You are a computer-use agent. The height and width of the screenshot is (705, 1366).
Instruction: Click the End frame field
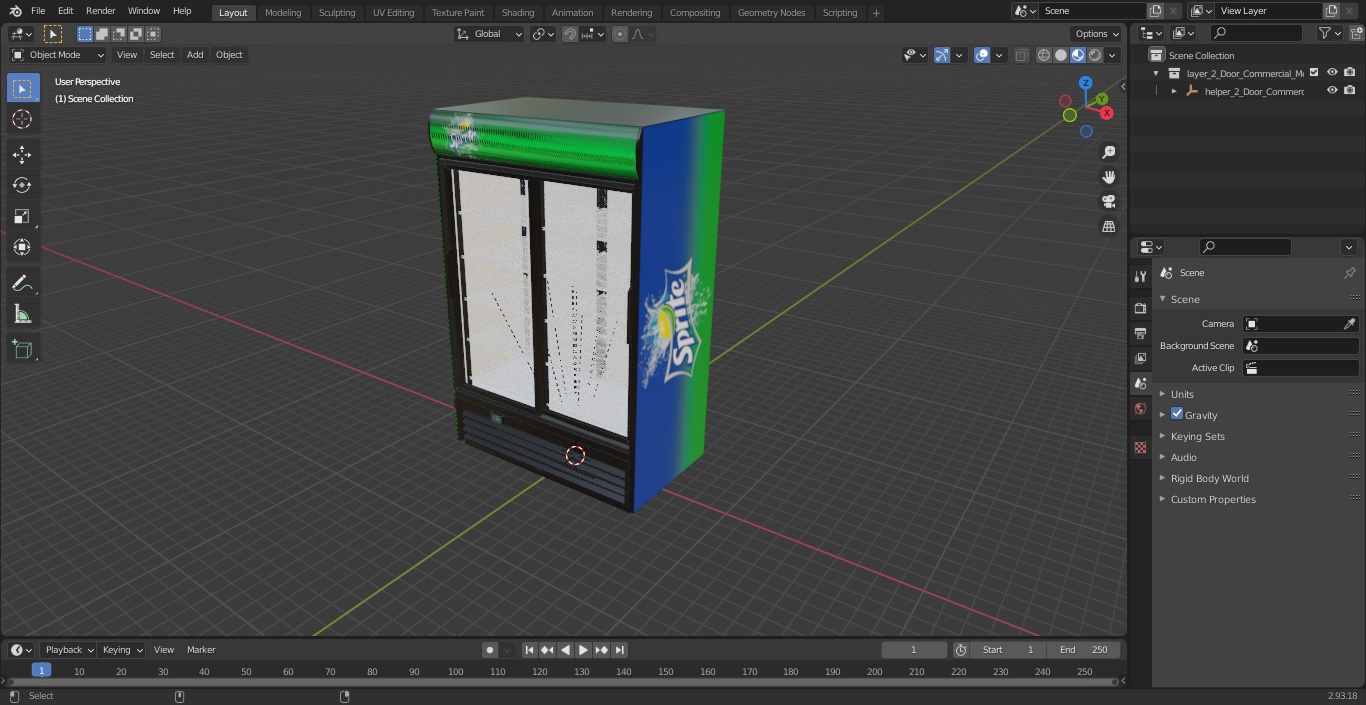[x=1084, y=650]
